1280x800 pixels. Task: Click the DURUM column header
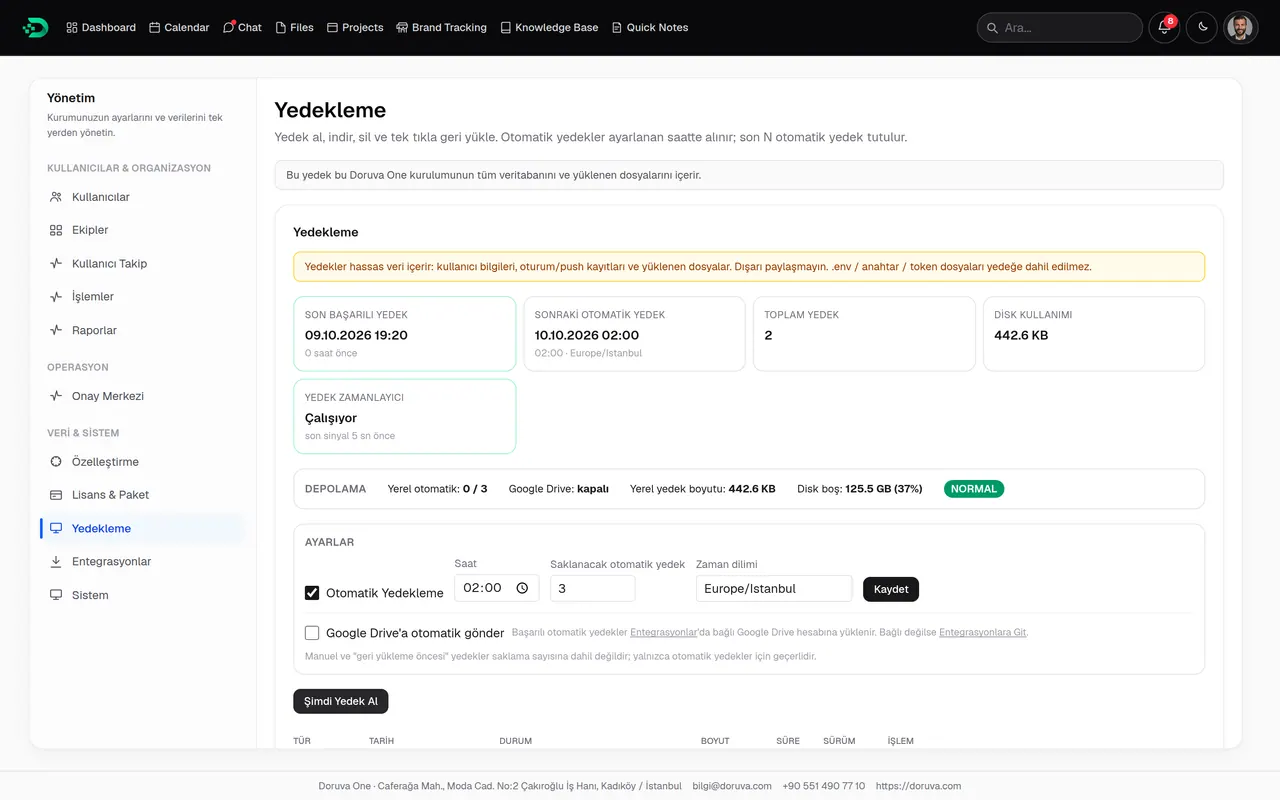click(515, 741)
